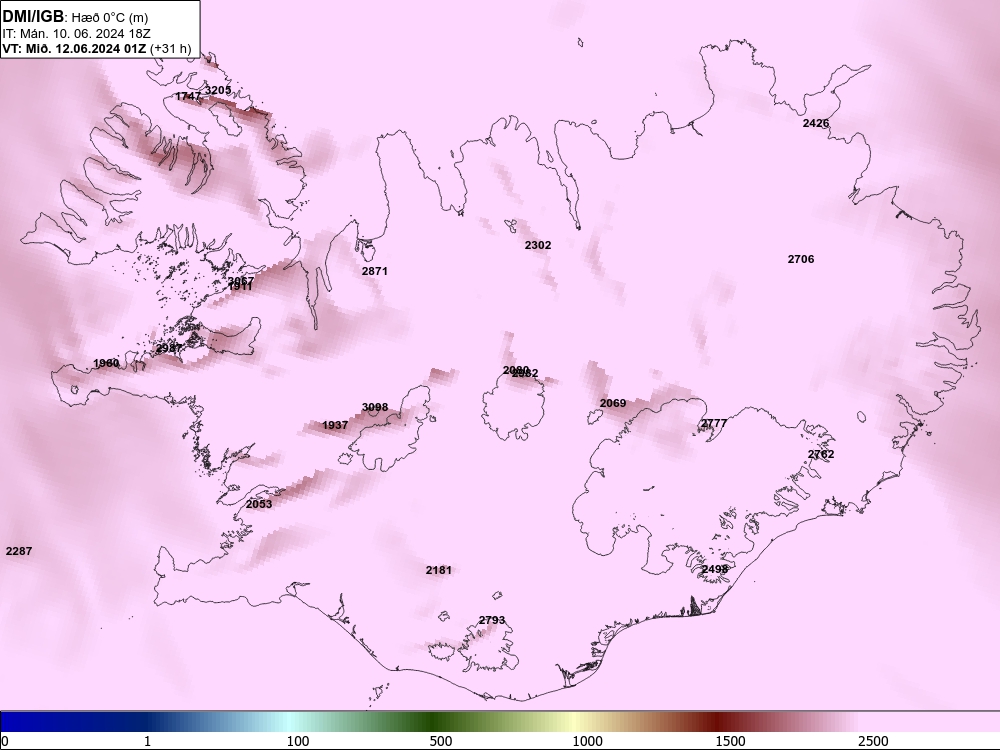Select the 2500 tick label on the legend

pyautogui.click(x=873, y=741)
